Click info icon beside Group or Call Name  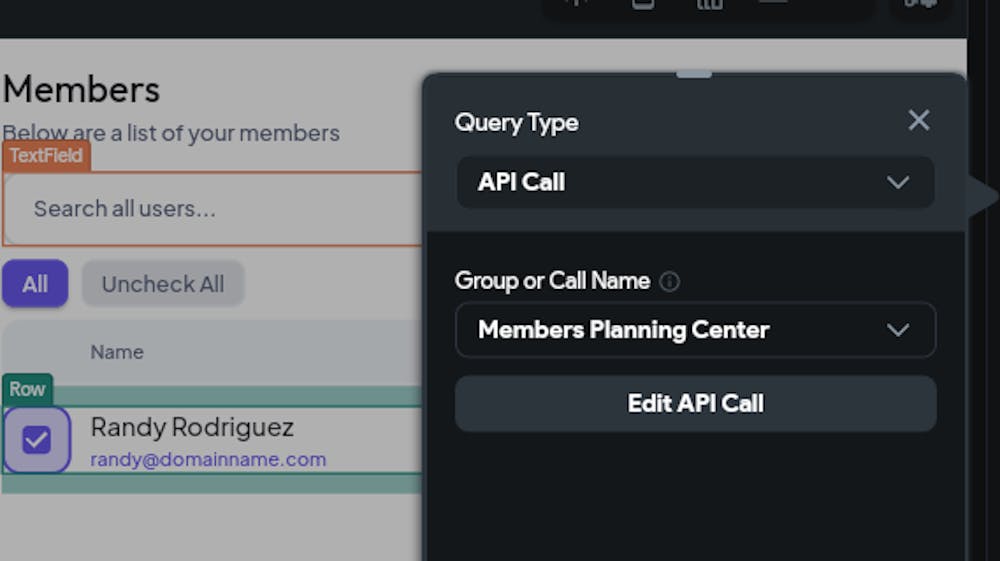(x=669, y=281)
